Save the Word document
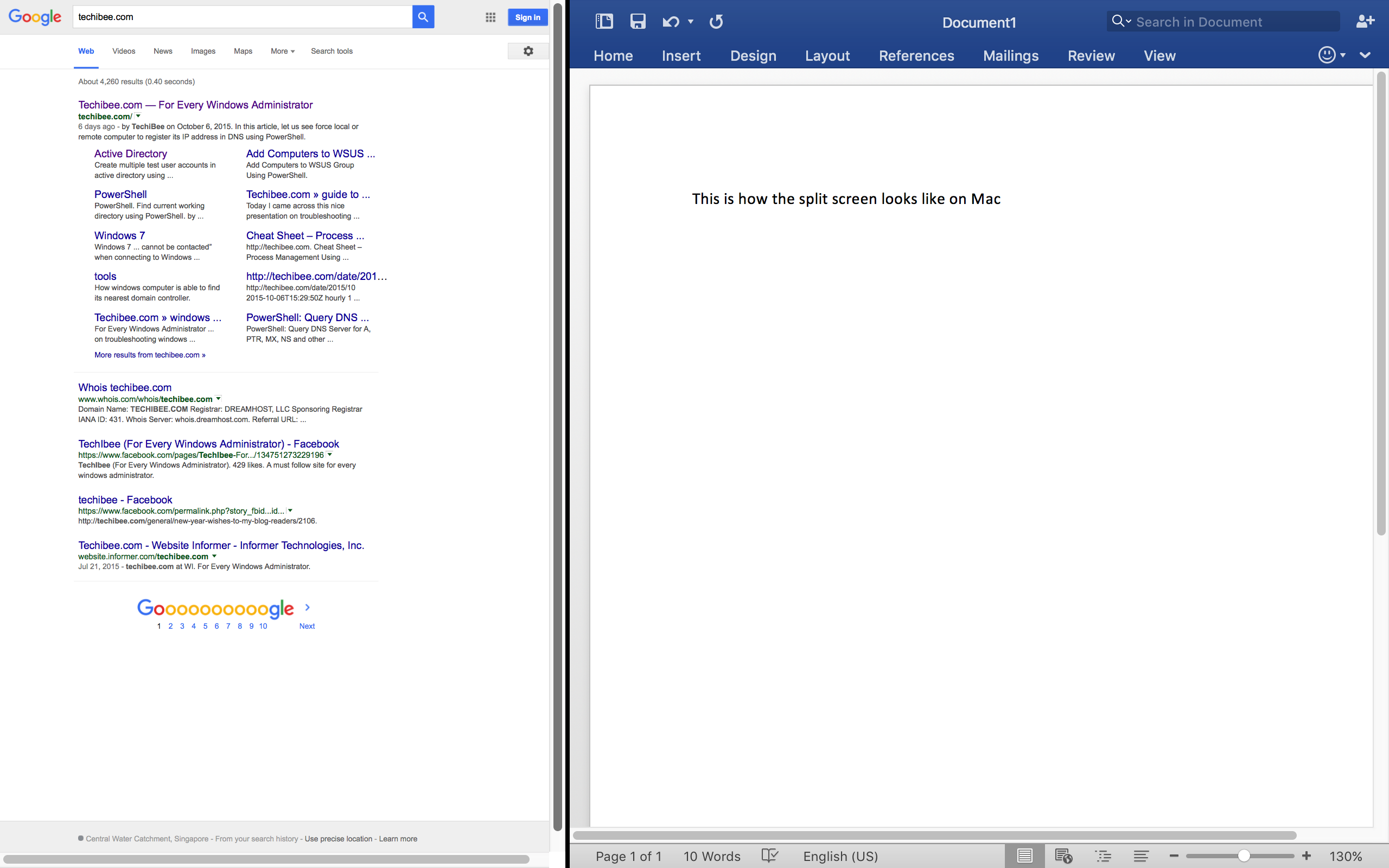1389x868 pixels. coord(638,22)
